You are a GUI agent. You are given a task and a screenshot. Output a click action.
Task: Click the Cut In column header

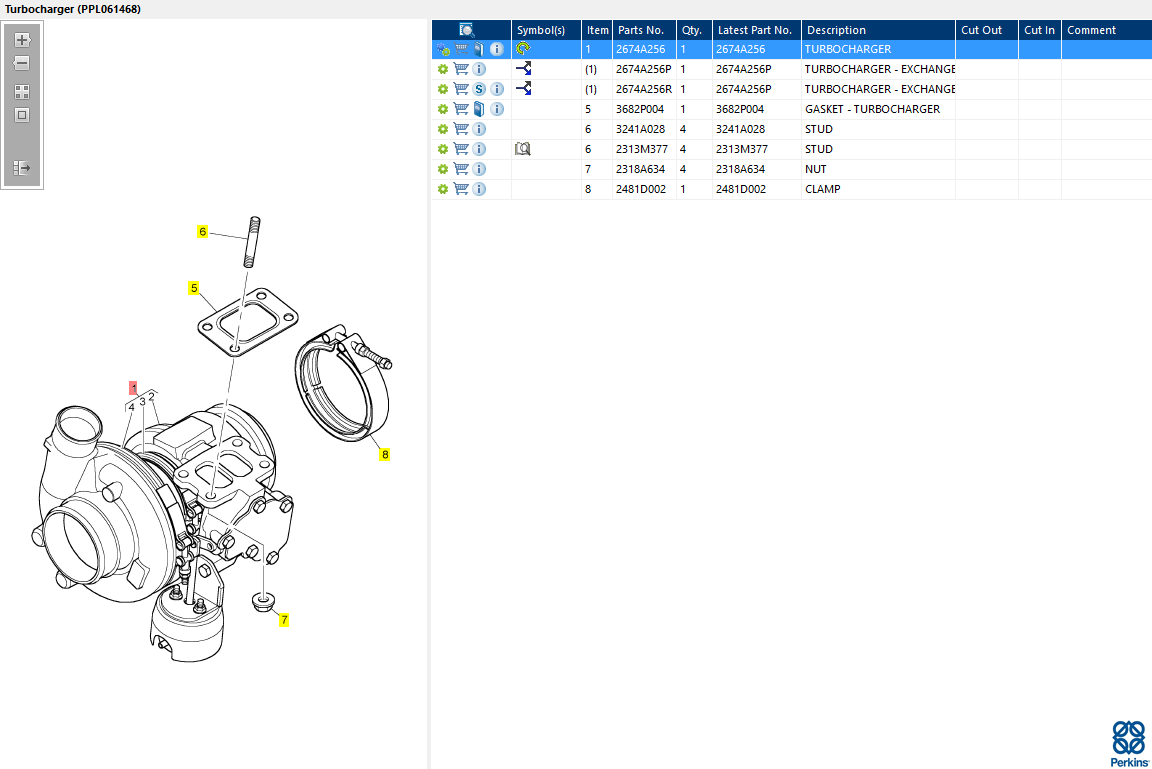point(1040,30)
